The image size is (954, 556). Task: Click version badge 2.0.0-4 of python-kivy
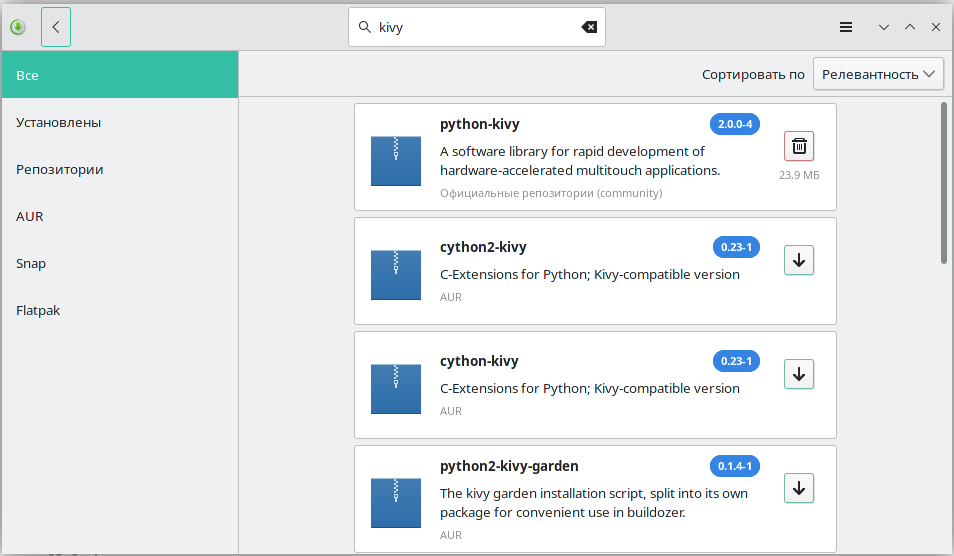[x=734, y=124]
